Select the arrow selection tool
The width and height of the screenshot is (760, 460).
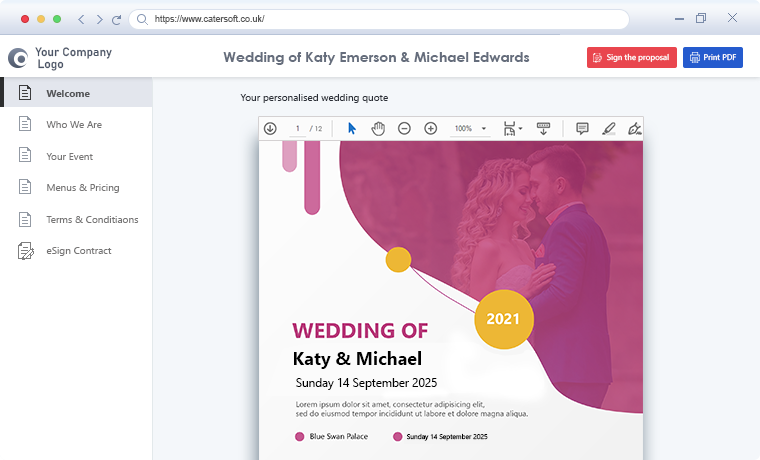coord(351,128)
